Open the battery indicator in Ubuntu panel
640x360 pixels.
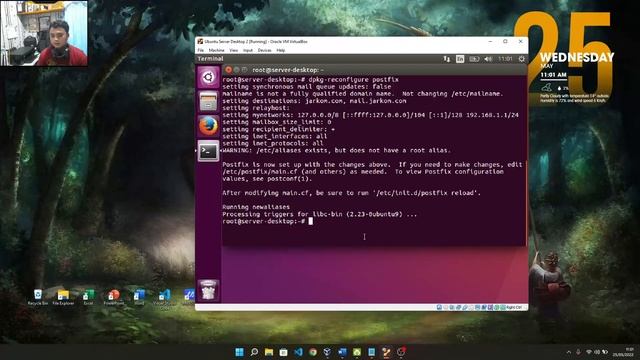(474, 59)
